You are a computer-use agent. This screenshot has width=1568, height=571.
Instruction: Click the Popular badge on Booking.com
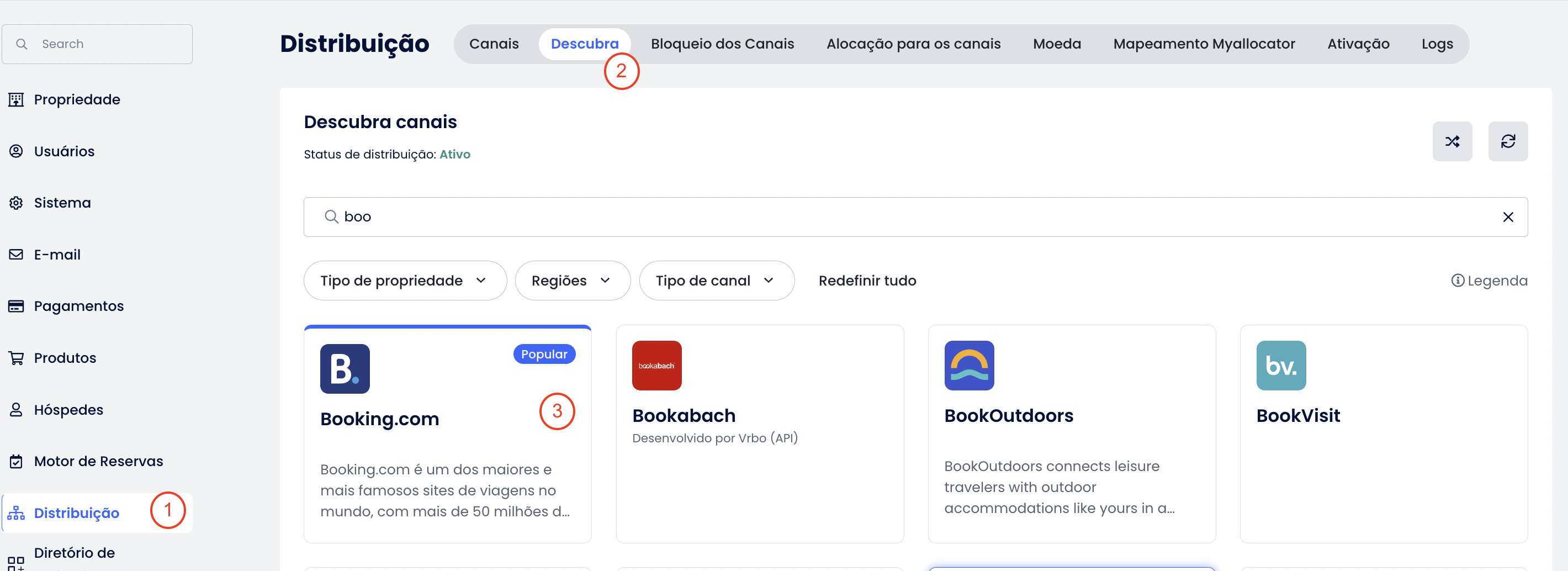coord(544,355)
